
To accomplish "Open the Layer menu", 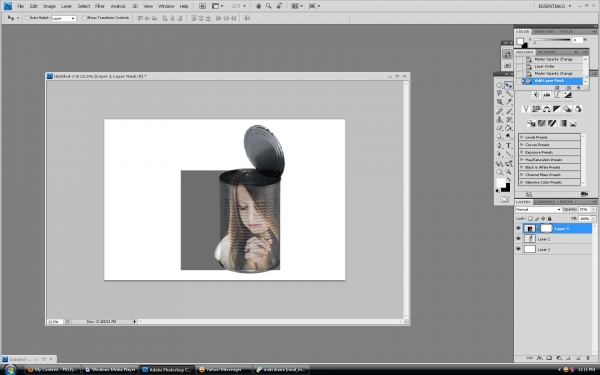I will [x=67, y=6].
